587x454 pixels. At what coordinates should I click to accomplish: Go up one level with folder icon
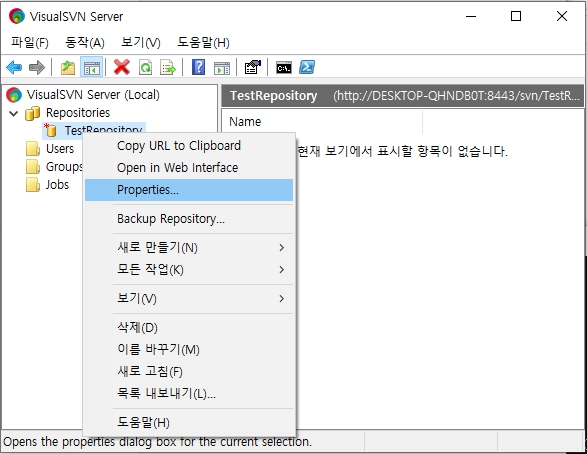click(x=68, y=67)
